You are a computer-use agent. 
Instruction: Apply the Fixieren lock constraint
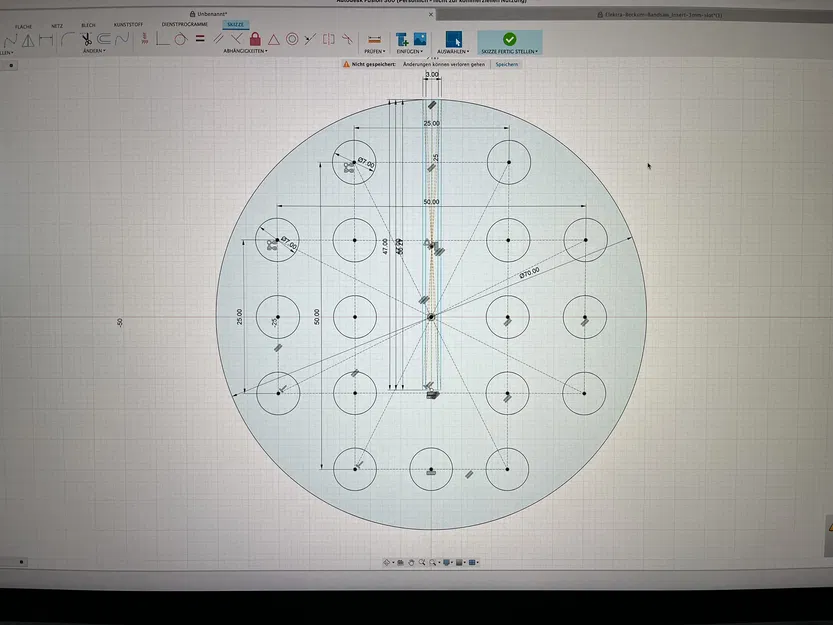click(257, 38)
